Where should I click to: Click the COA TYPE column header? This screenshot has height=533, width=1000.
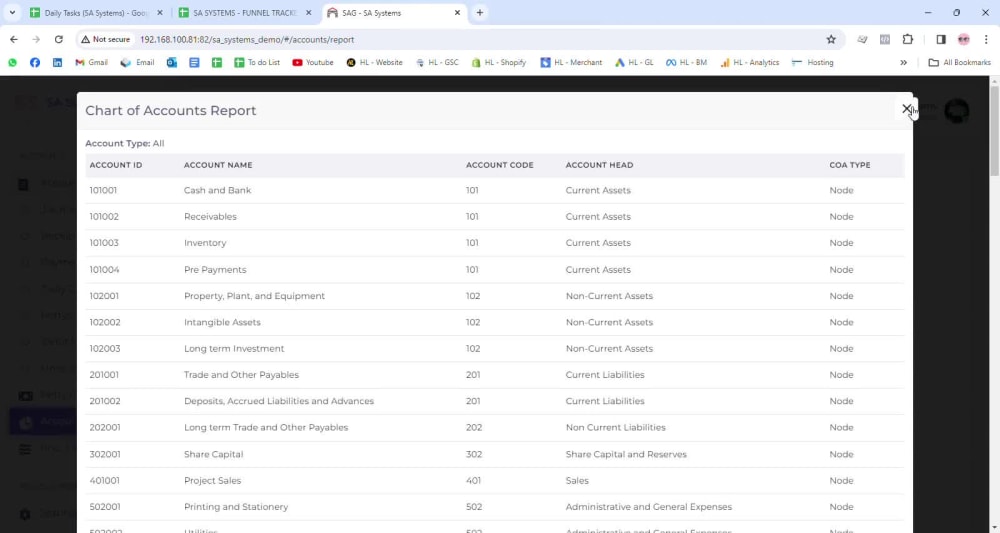[x=849, y=165]
